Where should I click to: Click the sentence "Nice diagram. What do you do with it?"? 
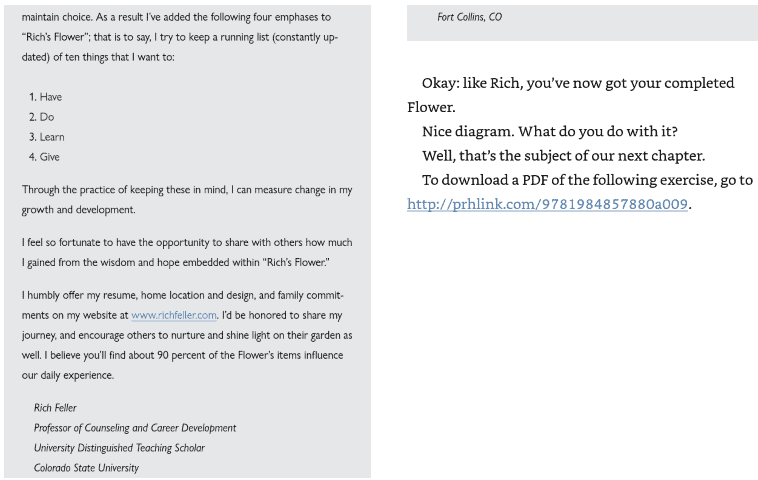(x=550, y=131)
